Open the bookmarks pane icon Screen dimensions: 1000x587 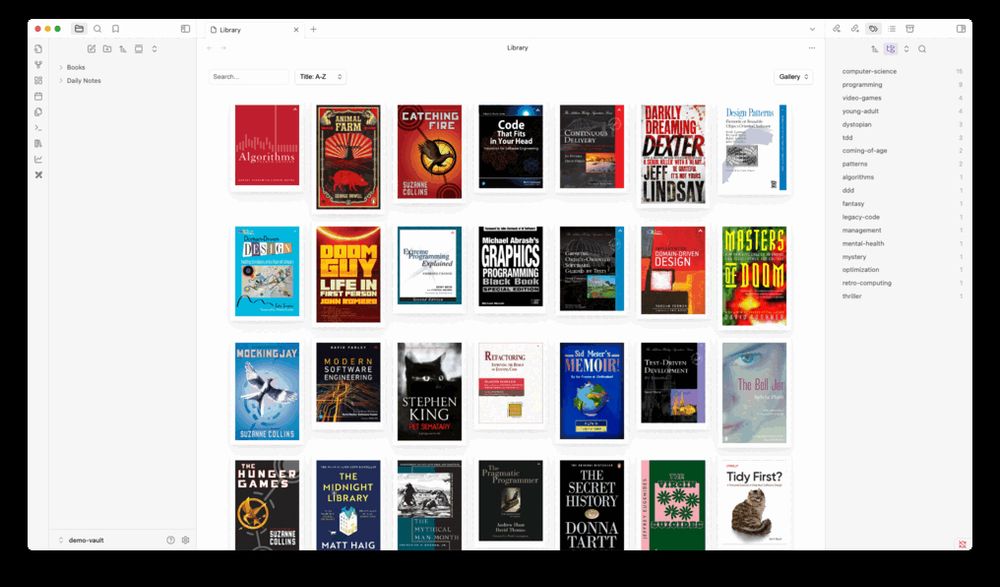coord(115,29)
